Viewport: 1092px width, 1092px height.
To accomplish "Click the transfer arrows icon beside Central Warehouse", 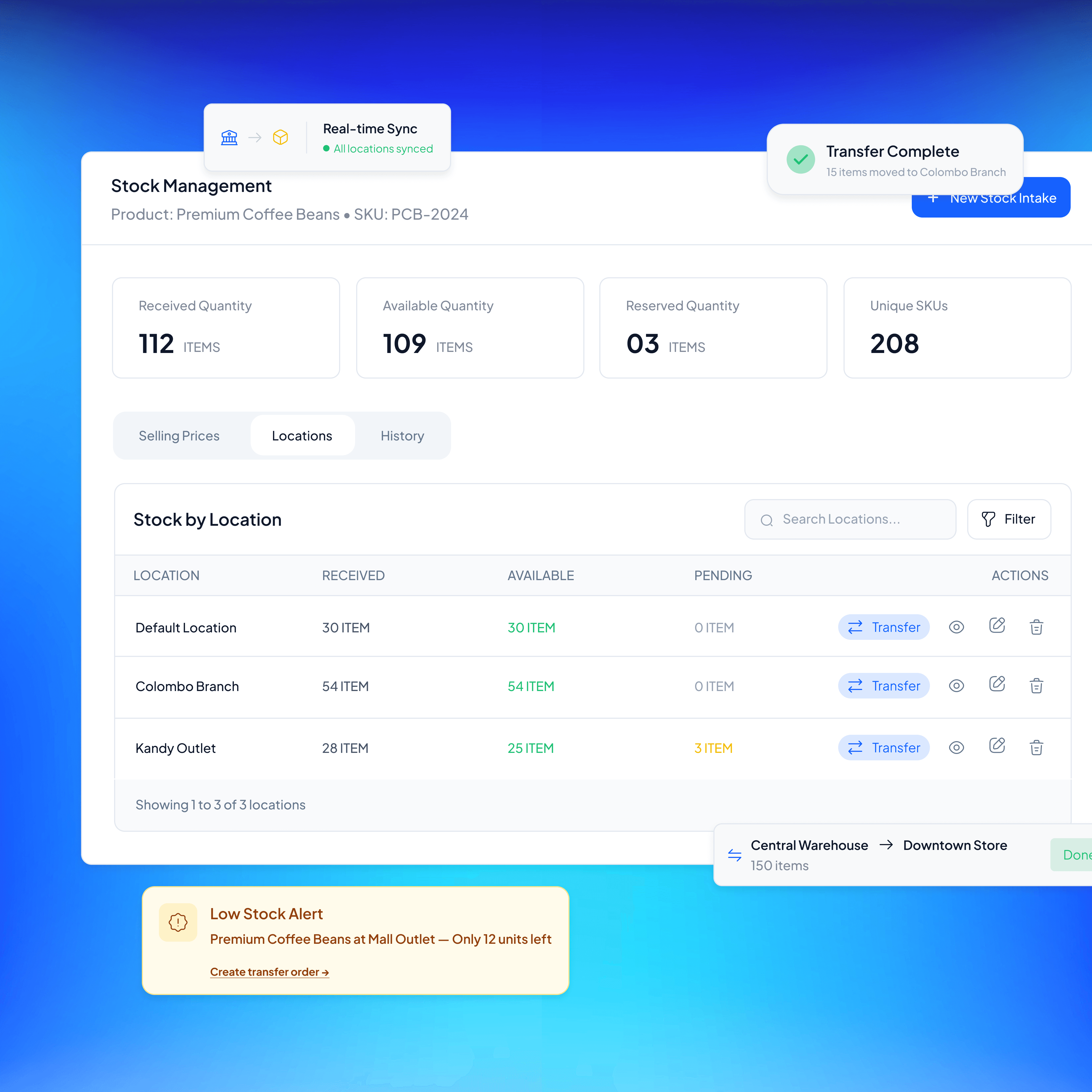I will [x=734, y=855].
